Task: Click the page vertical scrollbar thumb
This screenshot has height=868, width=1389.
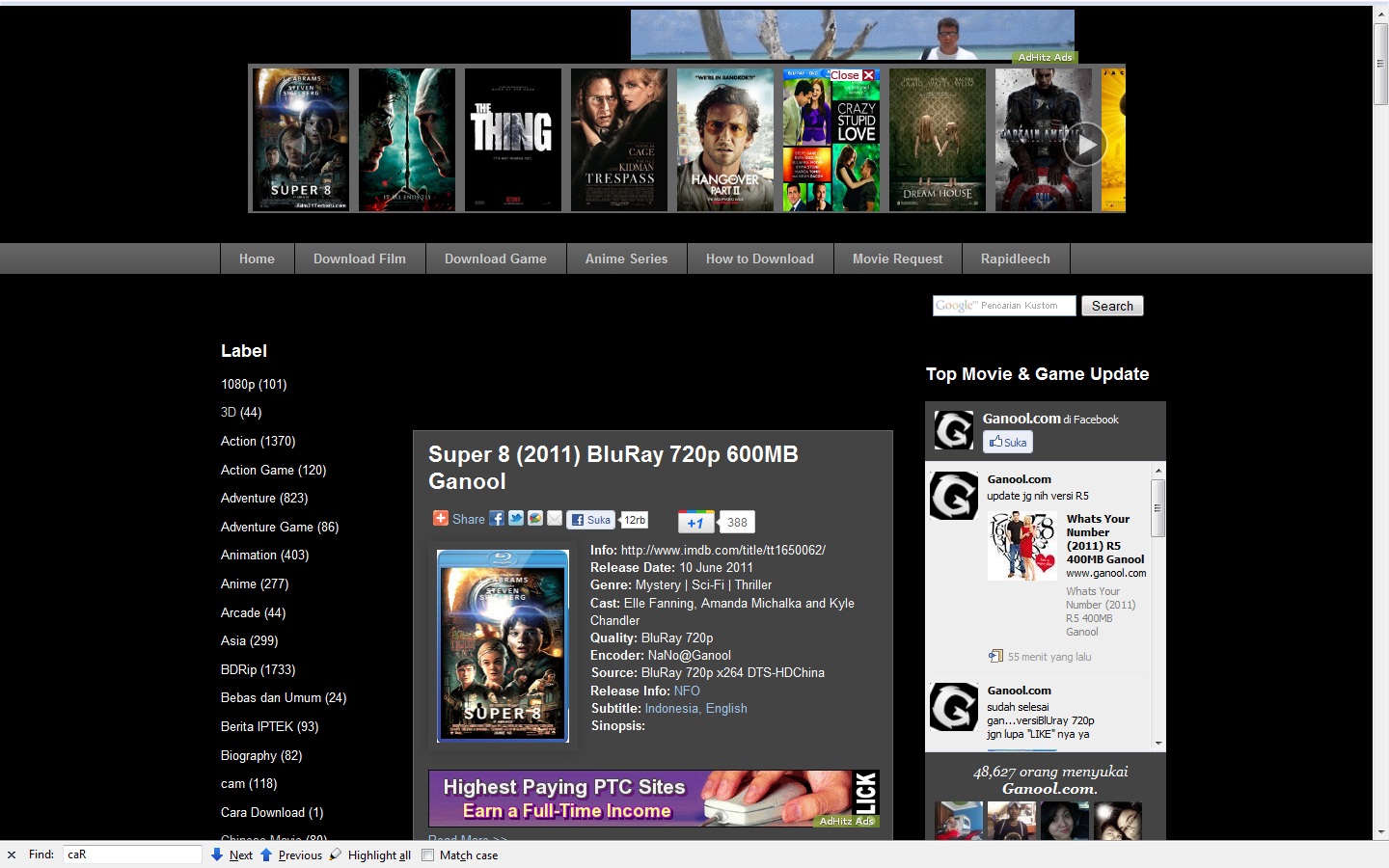Action: click(x=1380, y=65)
